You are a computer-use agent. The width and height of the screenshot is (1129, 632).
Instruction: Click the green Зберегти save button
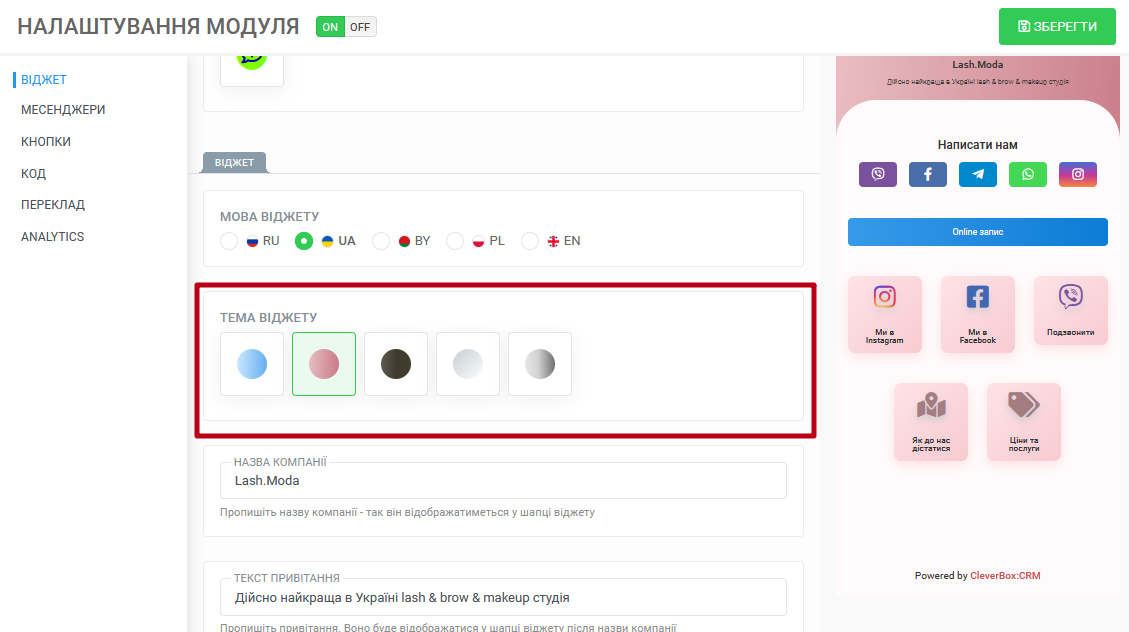1057,27
